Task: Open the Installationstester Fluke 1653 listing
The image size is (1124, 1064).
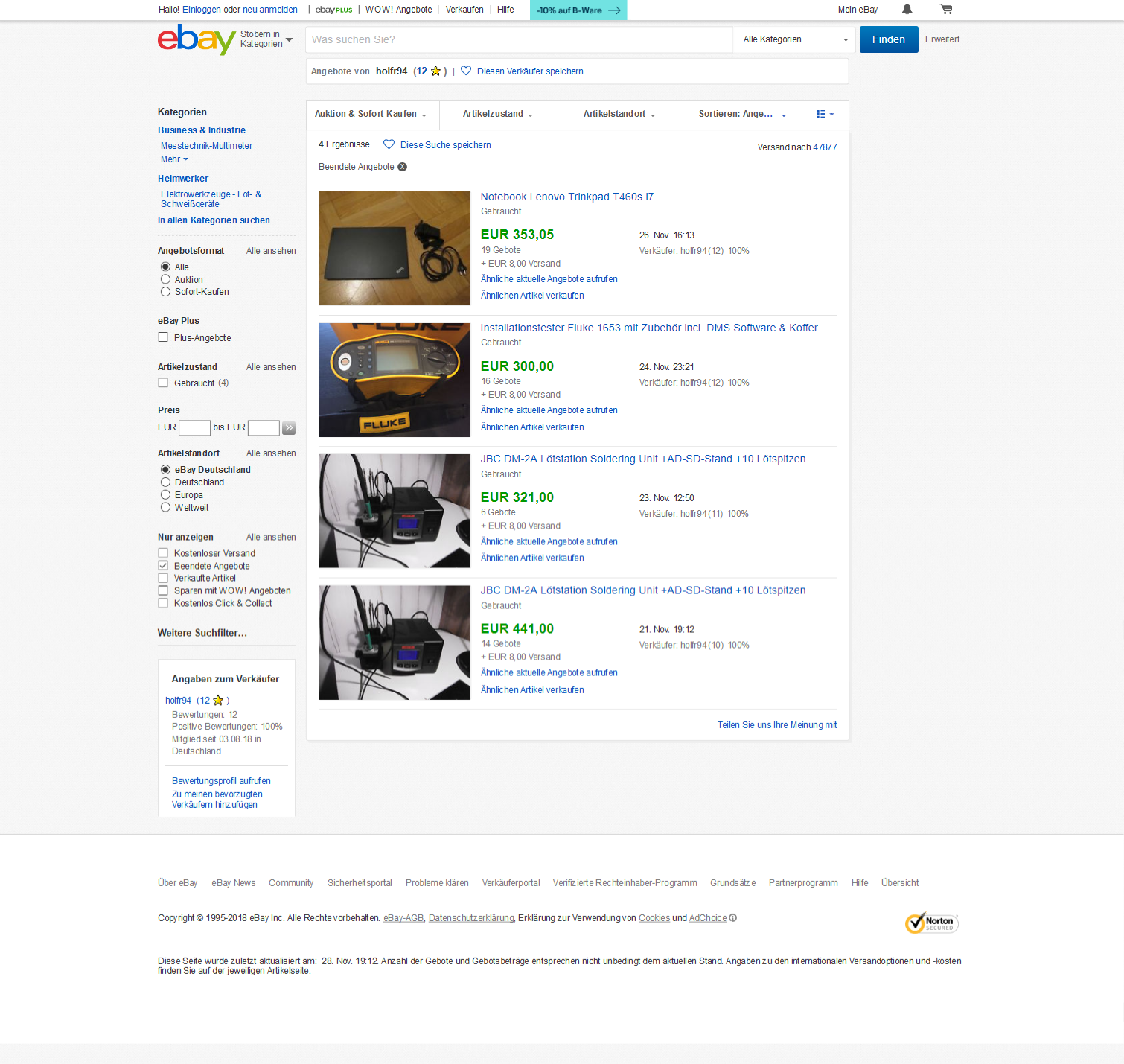Action: [x=649, y=328]
